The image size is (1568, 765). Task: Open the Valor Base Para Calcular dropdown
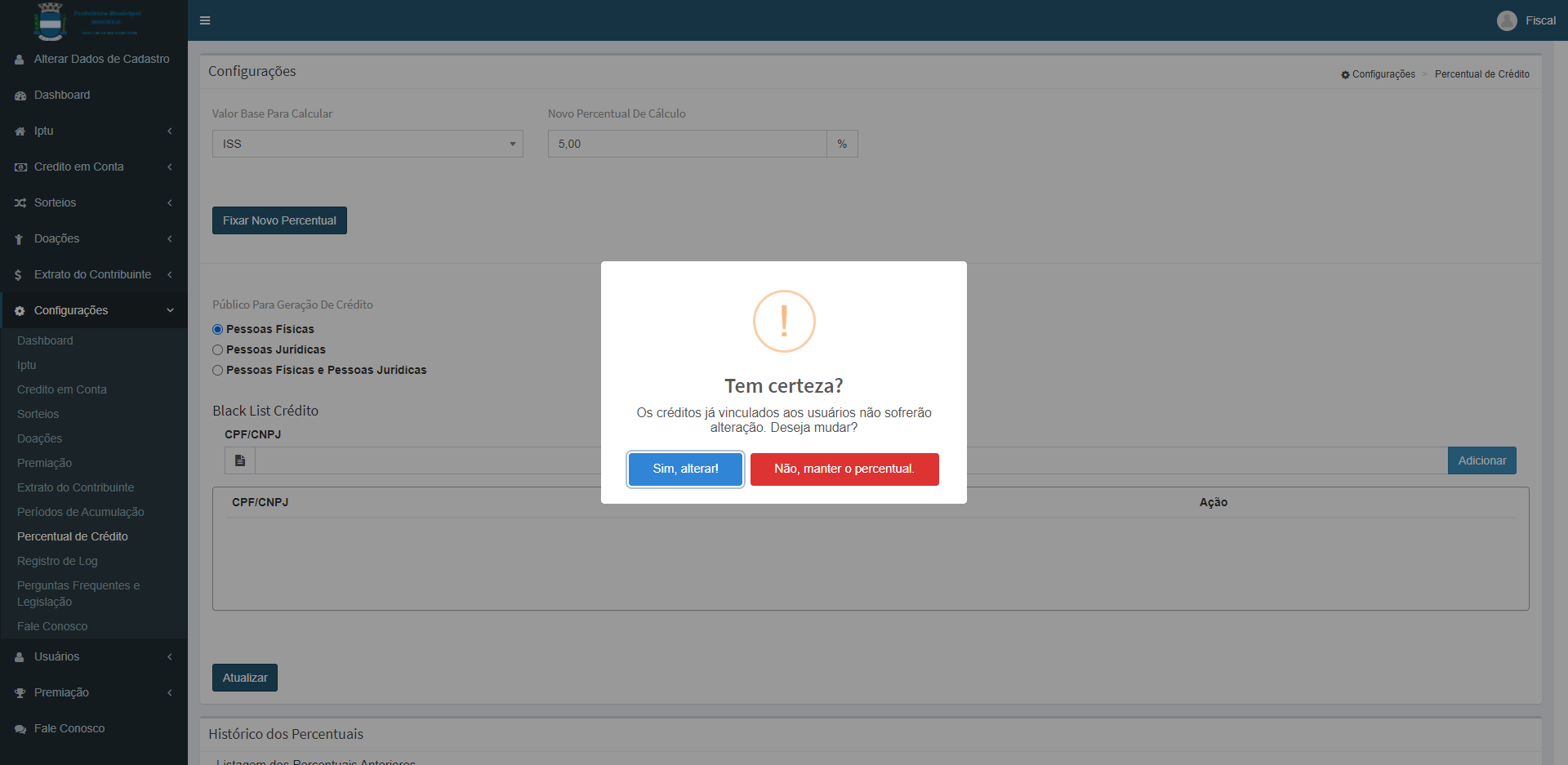(x=367, y=144)
